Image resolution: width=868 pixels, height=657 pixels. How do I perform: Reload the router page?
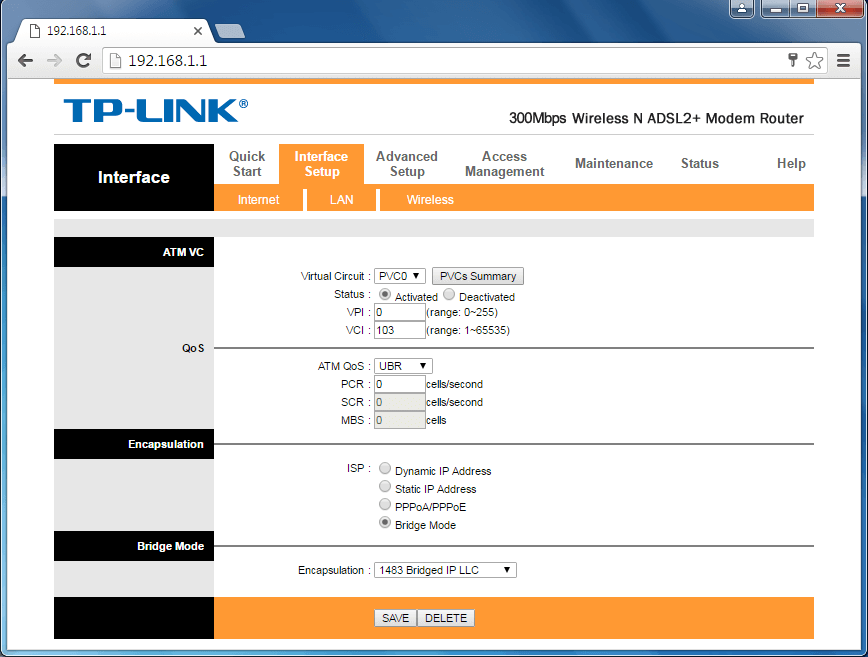pos(84,60)
